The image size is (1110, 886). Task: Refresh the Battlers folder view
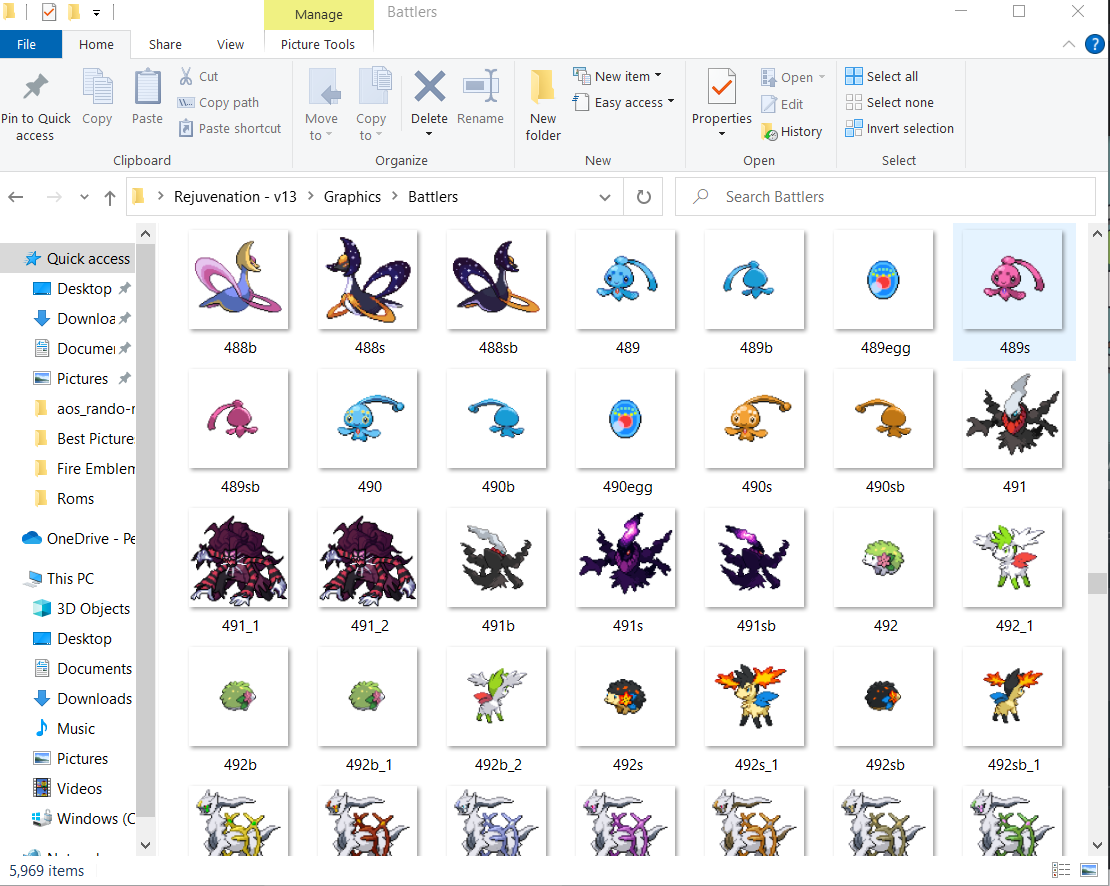pos(643,197)
